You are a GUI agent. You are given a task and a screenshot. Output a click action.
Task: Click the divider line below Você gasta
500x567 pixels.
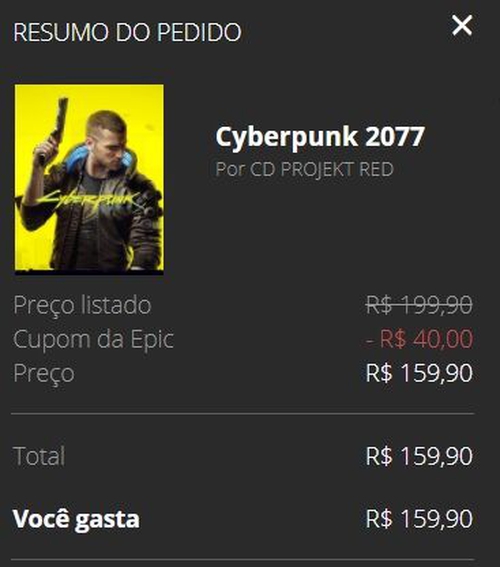[242, 560]
